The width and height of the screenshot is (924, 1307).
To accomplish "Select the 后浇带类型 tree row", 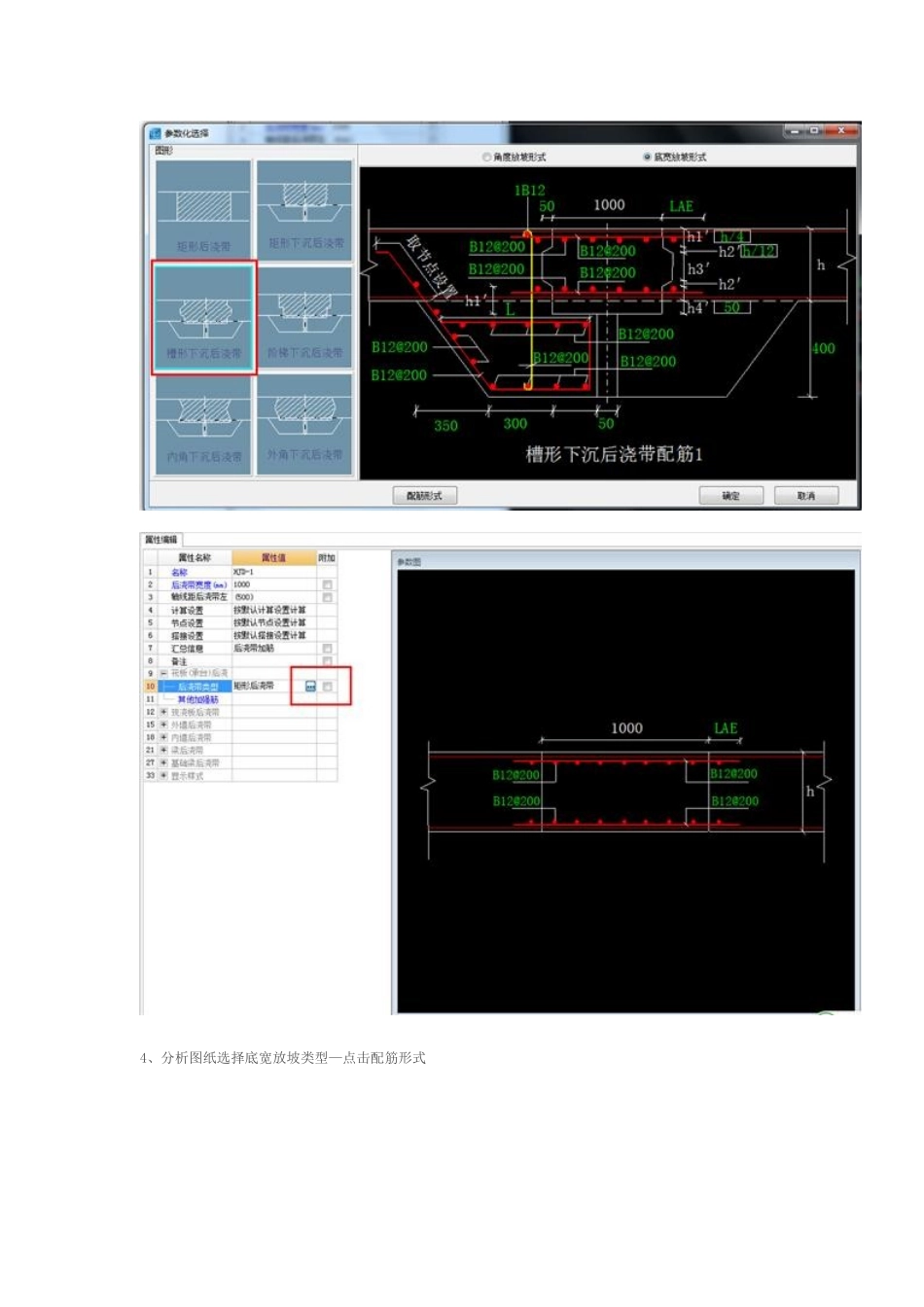I will point(195,687).
